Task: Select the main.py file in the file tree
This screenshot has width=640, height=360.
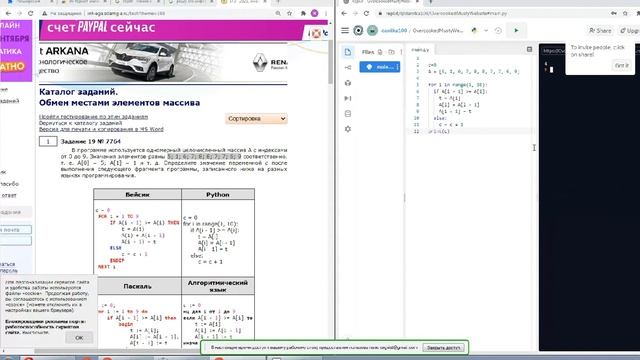Action: pos(380,67)
